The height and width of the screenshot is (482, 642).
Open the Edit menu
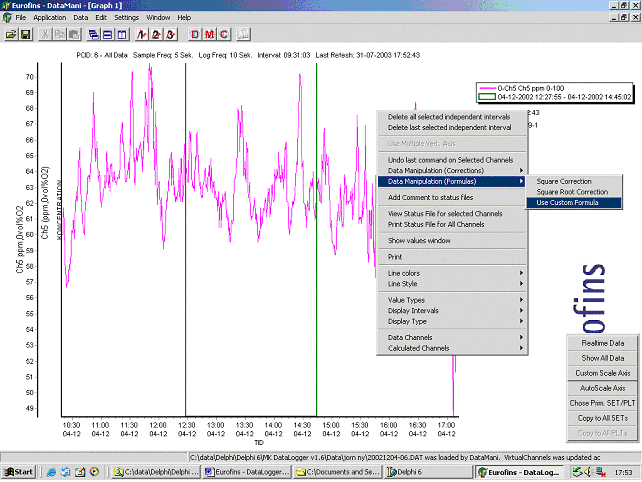tap(101, 18)
